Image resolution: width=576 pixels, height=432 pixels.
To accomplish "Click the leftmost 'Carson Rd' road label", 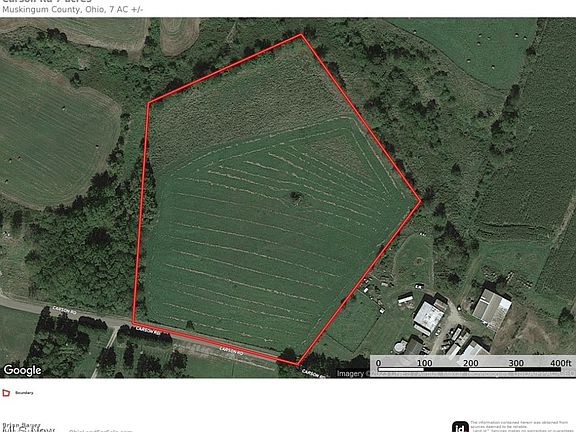I will pos(64,310).
